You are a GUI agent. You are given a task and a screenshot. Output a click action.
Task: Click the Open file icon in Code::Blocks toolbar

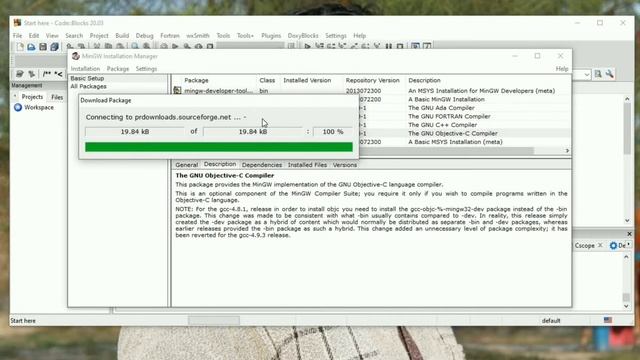click(x=31, y=47)
